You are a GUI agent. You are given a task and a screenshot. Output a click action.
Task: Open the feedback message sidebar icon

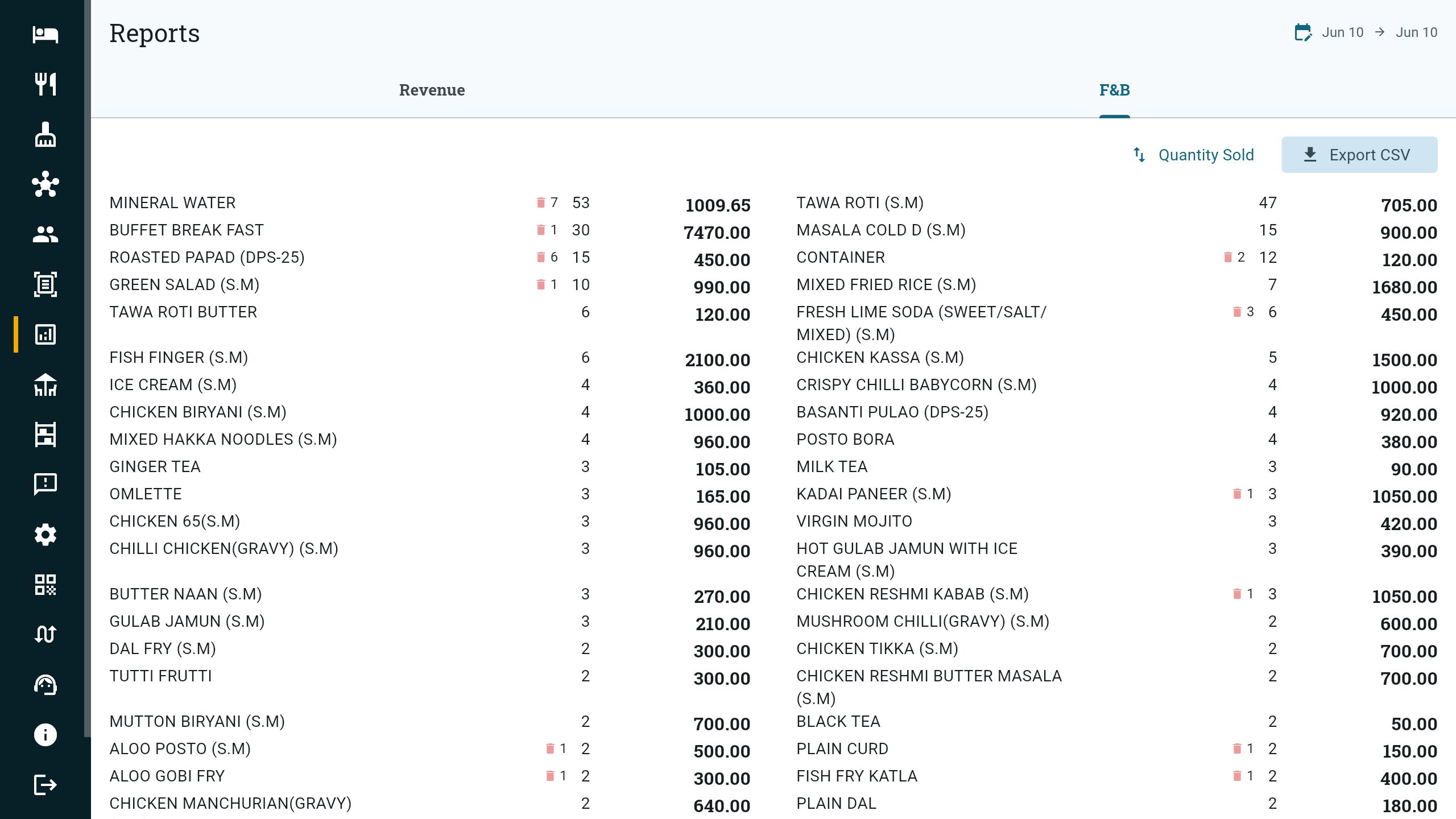coord(45,485)
